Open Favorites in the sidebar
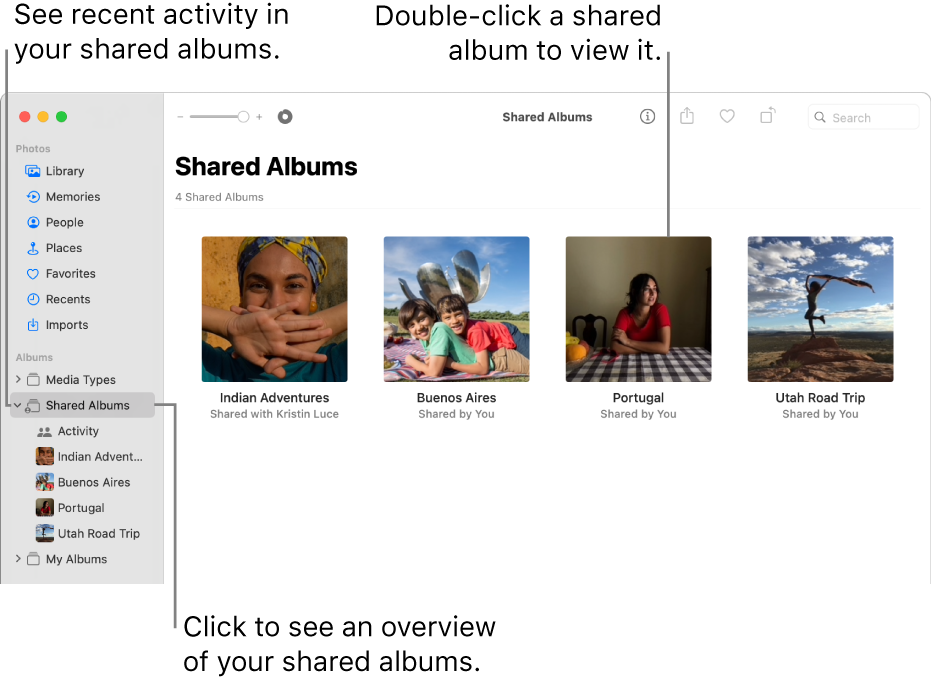 pyautogui.click(x=70, y=274)
